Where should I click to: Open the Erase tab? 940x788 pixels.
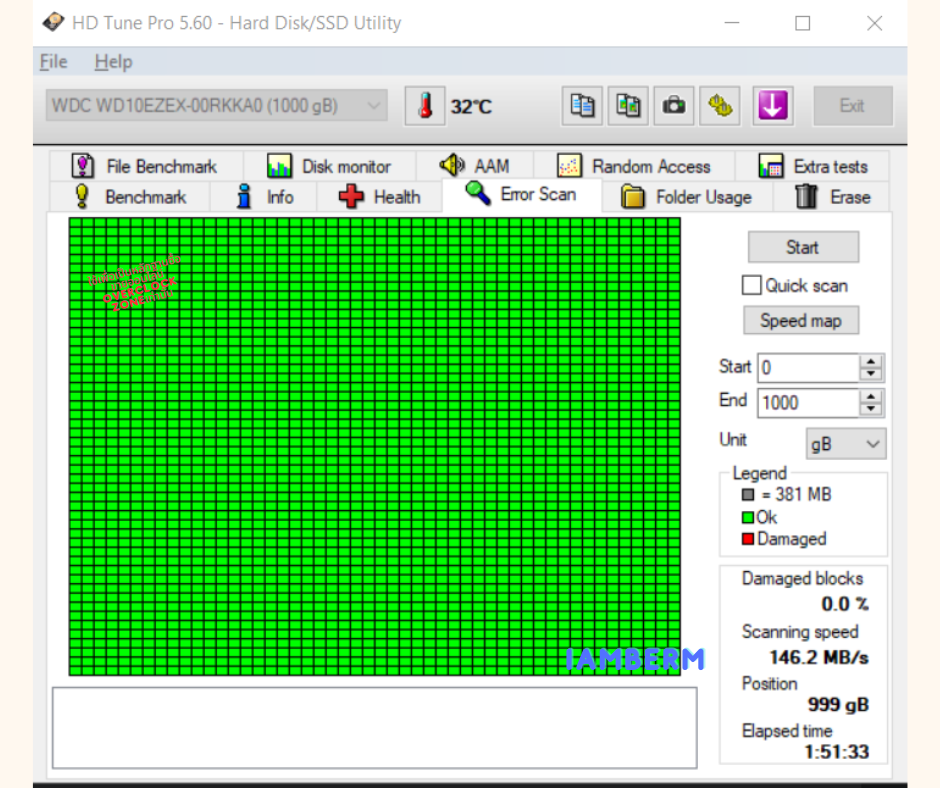(832, 197)
